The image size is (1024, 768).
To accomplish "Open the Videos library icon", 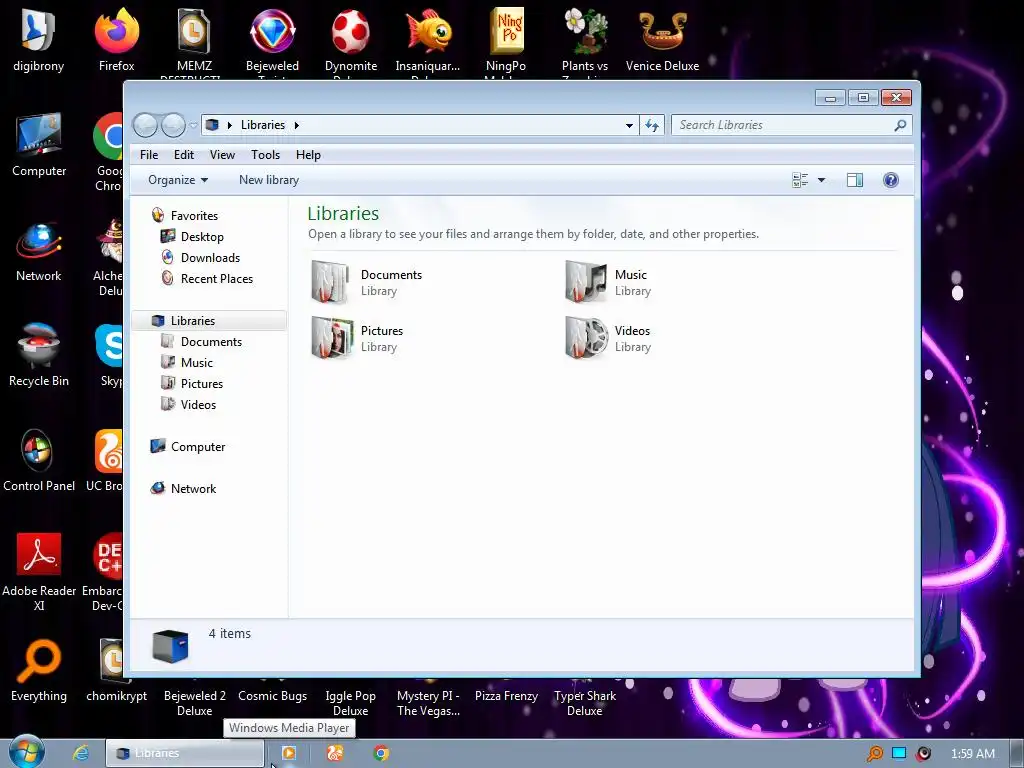I will click(586, 338).
